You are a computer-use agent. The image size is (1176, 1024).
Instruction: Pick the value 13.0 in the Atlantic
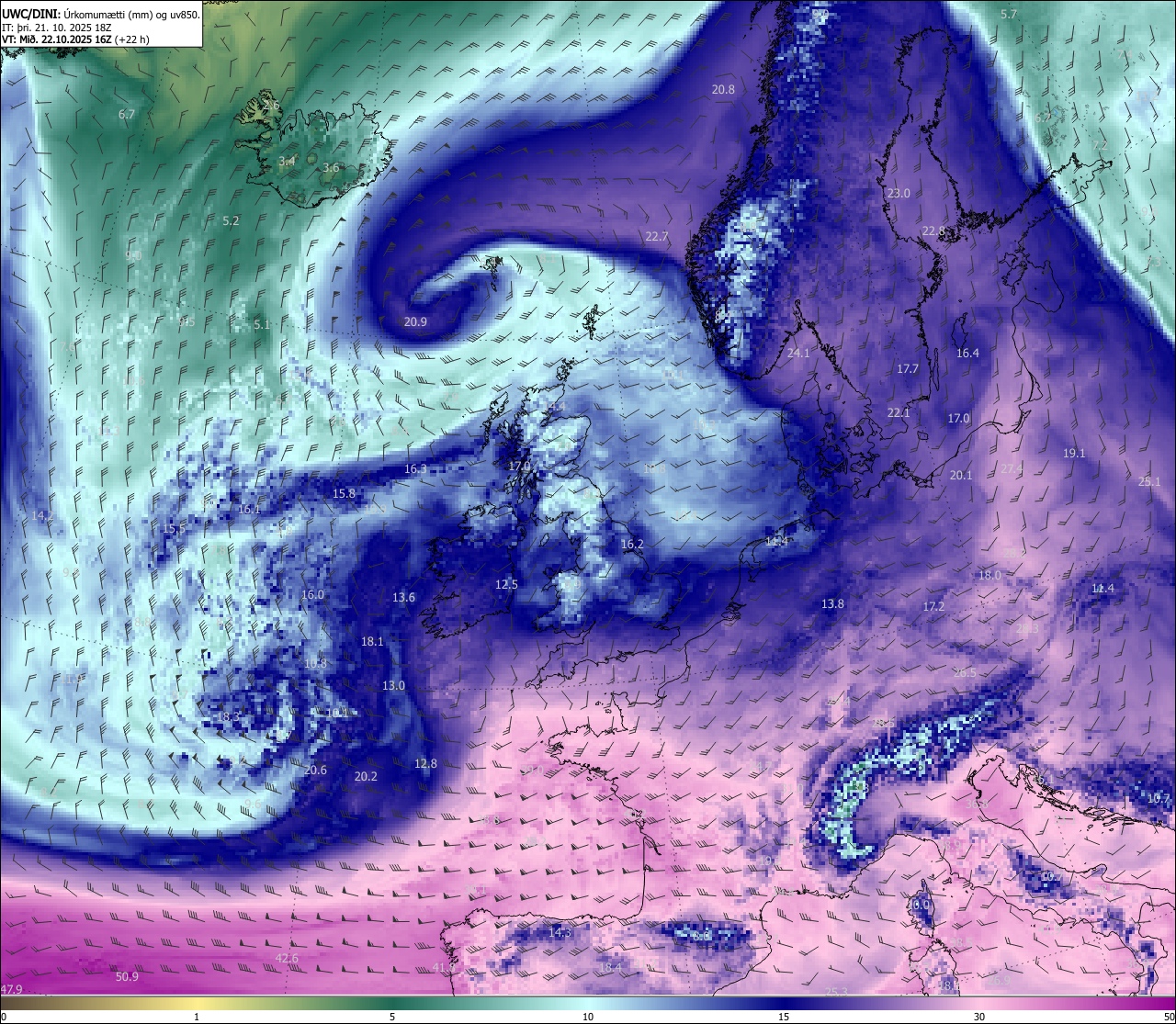pos(393,686)
